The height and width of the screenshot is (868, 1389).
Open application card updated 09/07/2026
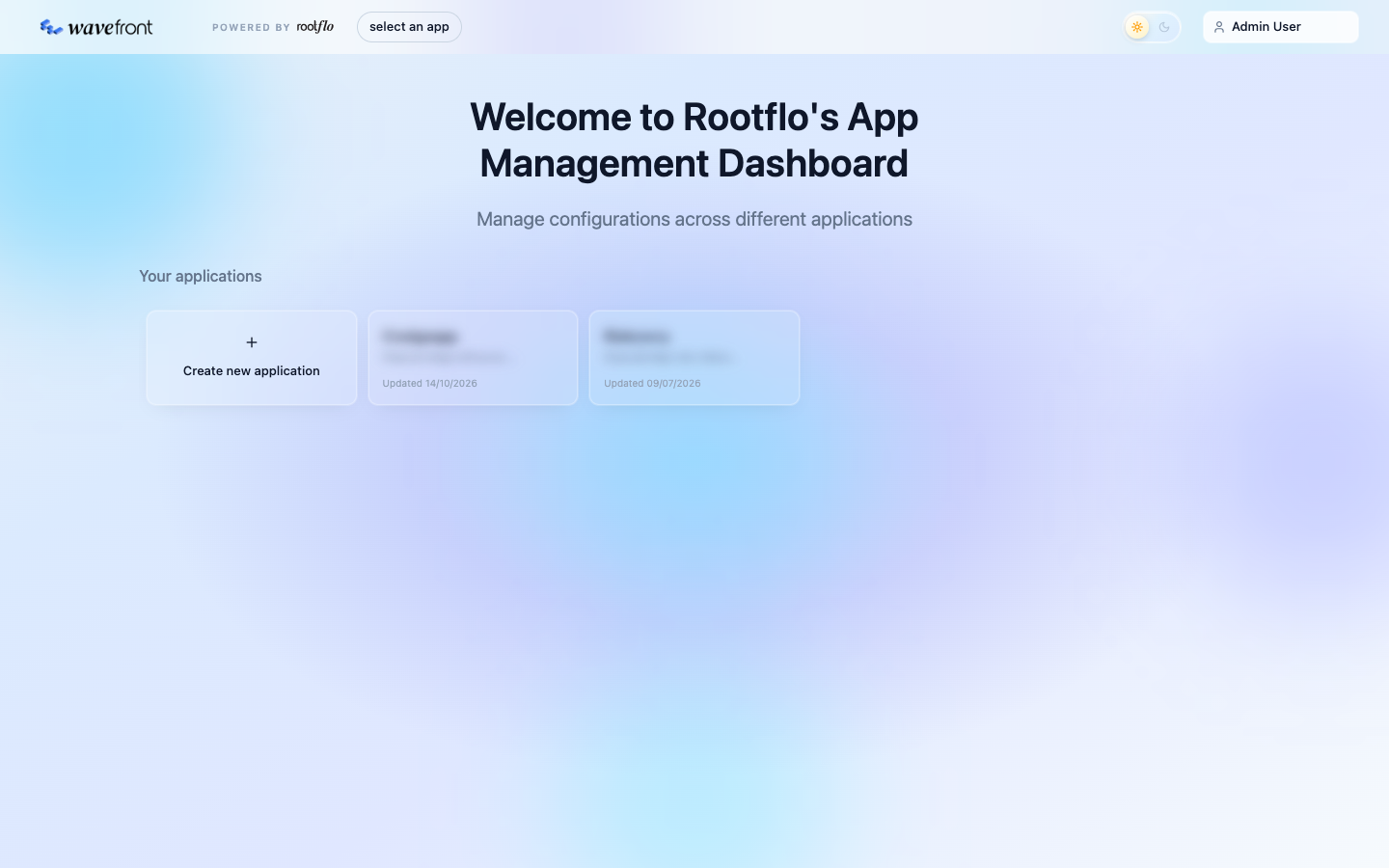pyautogui.click(x=694, y=358)
